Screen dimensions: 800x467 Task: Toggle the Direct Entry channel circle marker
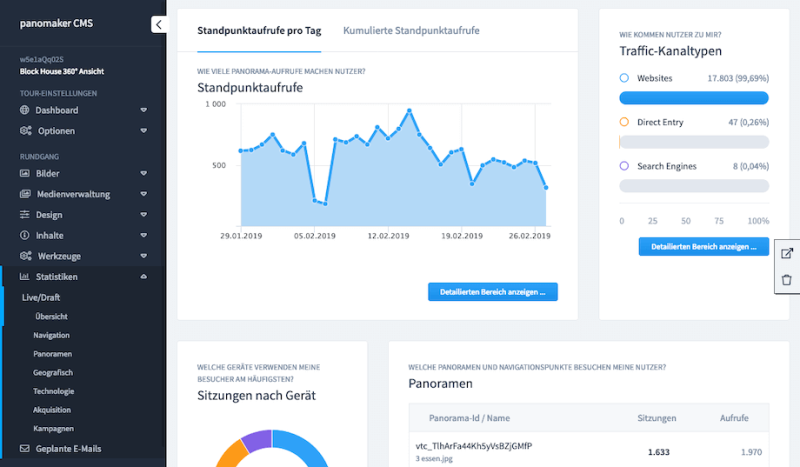click(625, 122)
